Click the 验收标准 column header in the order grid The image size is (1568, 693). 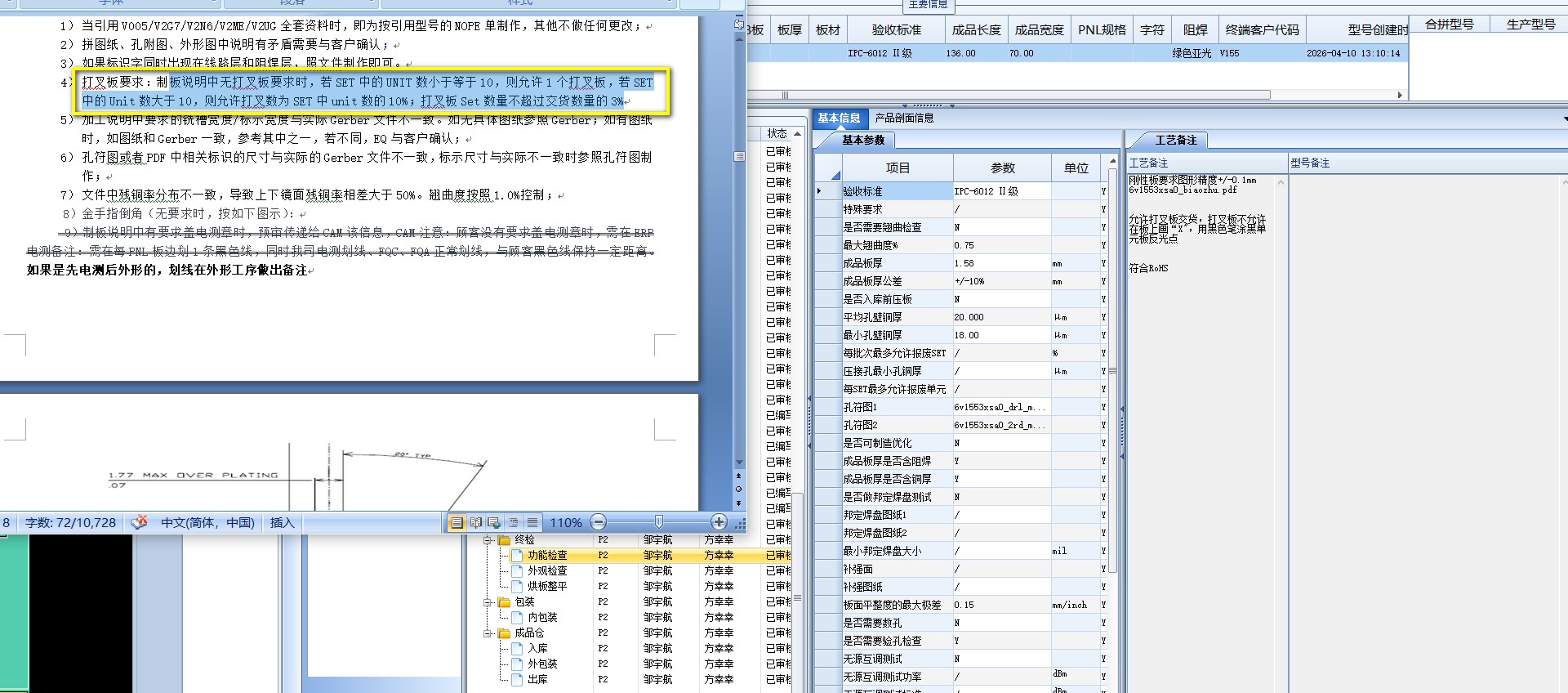pyautogui.click(x=896, y=30)
